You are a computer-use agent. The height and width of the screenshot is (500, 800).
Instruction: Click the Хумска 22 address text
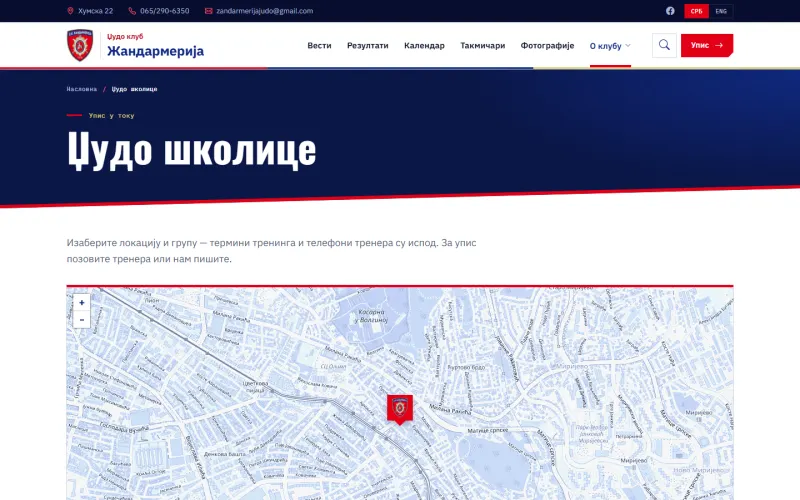tap(96, 11)
